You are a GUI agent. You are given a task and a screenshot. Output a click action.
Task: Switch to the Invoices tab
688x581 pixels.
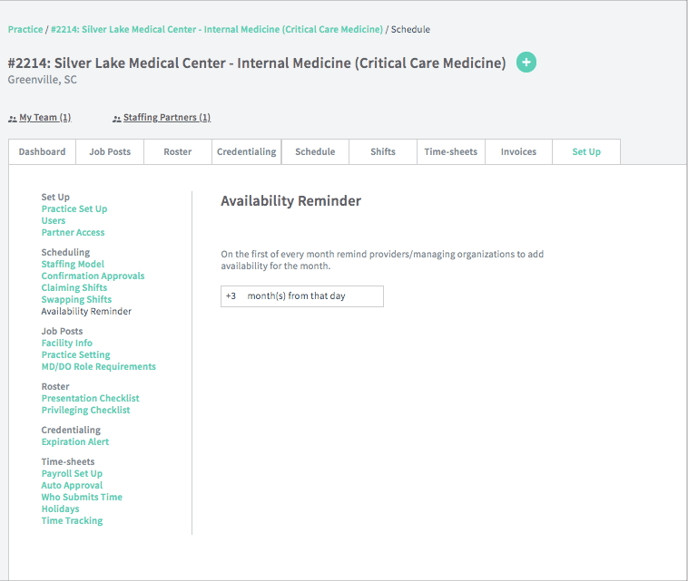point(518,152)
